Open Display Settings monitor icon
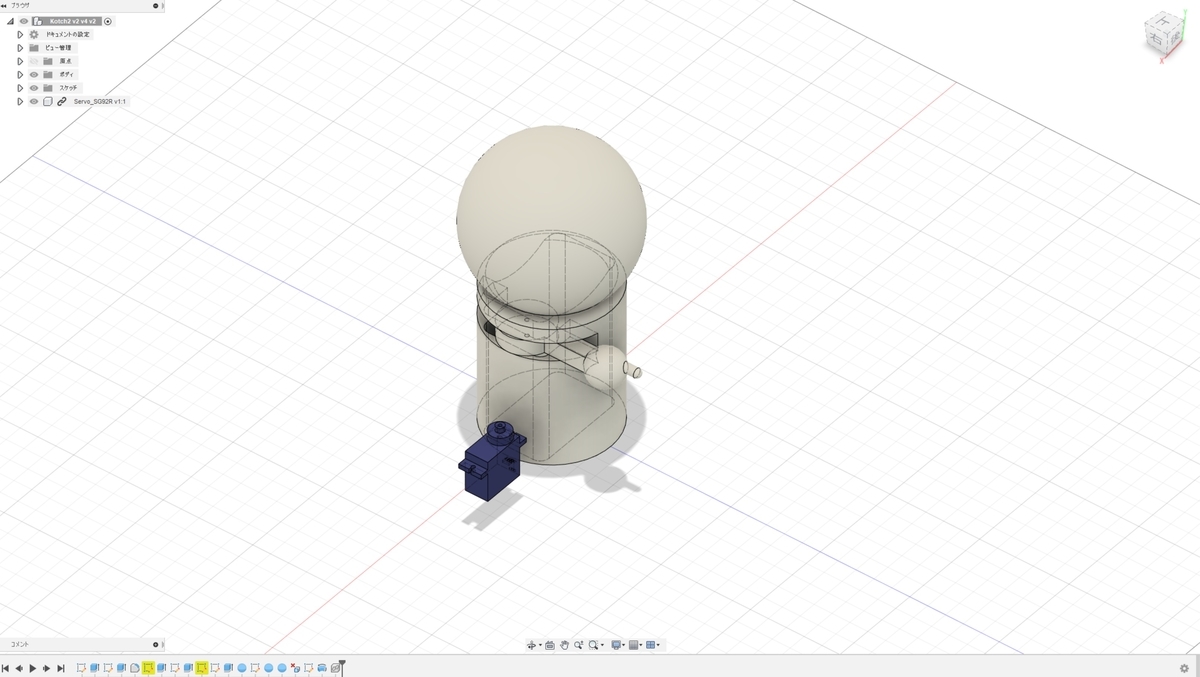The width and height of the screenshot is (1200, 677). click(x=616, y=645)
